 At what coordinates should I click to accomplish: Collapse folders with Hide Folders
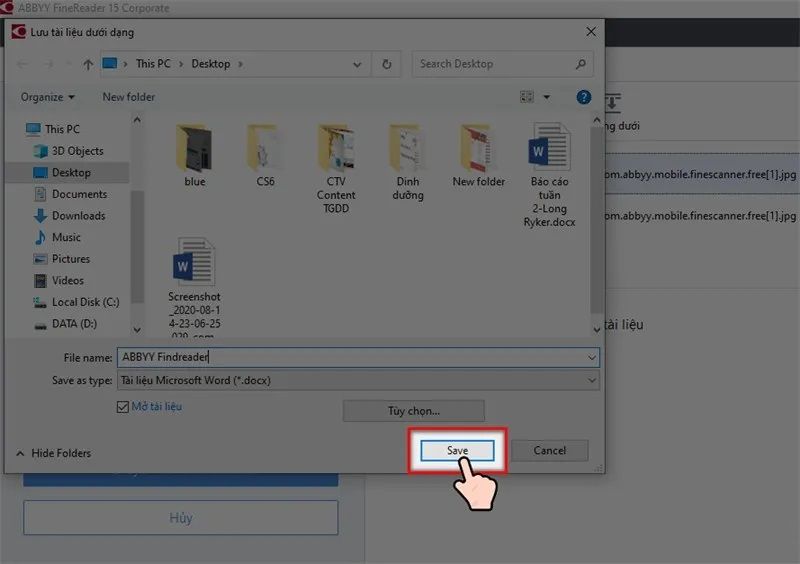[54, 453]
